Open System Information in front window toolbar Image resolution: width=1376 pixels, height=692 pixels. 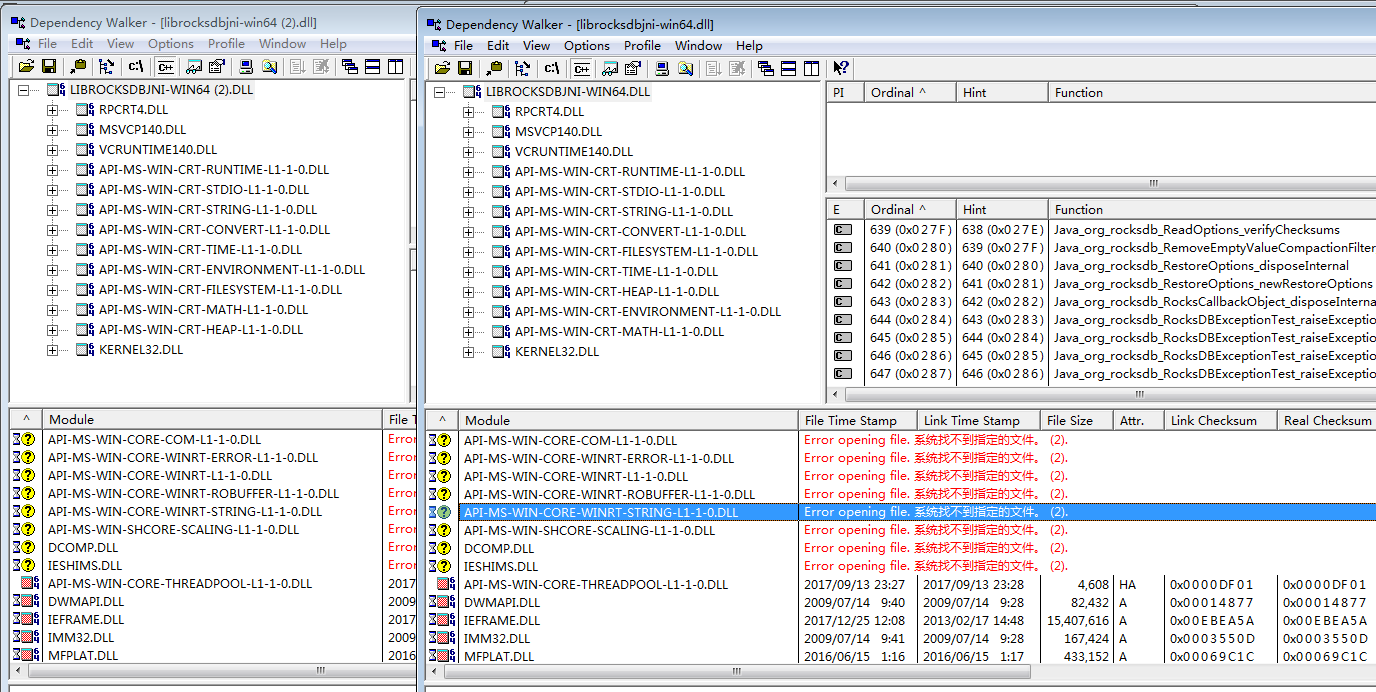coord(662,68)
